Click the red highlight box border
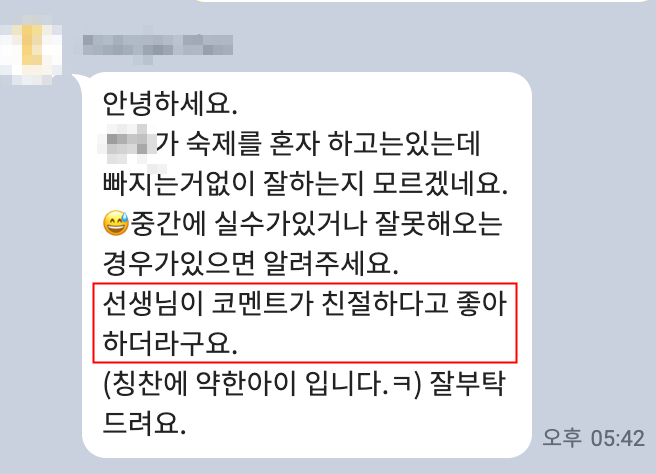Image resolution: width=656 pixels, height=474 pixels. tap(305, 284)
